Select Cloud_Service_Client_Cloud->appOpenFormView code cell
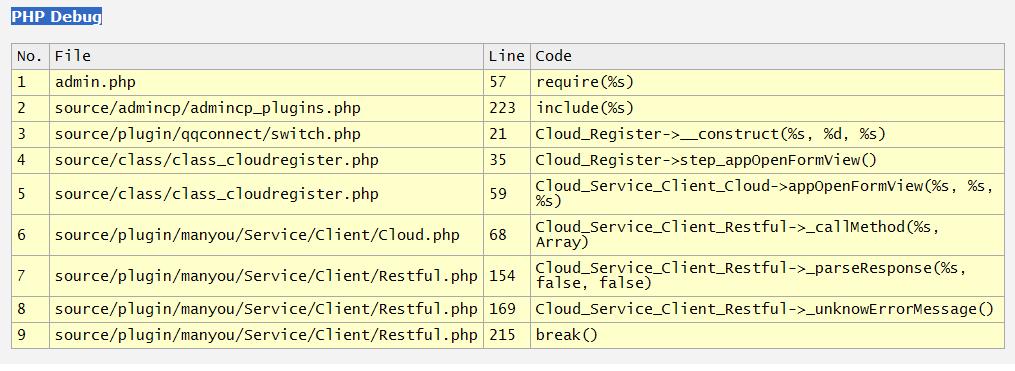 pyautogui.click(x=767, y=194)
